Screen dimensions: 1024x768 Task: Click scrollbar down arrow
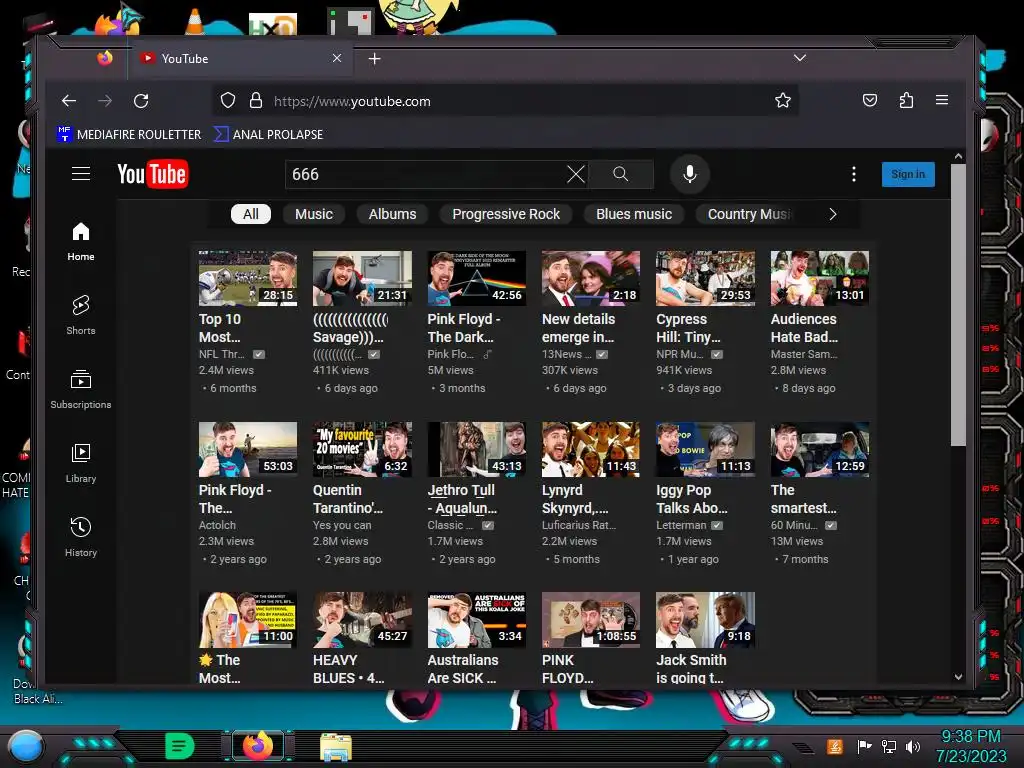pos(958,677)
